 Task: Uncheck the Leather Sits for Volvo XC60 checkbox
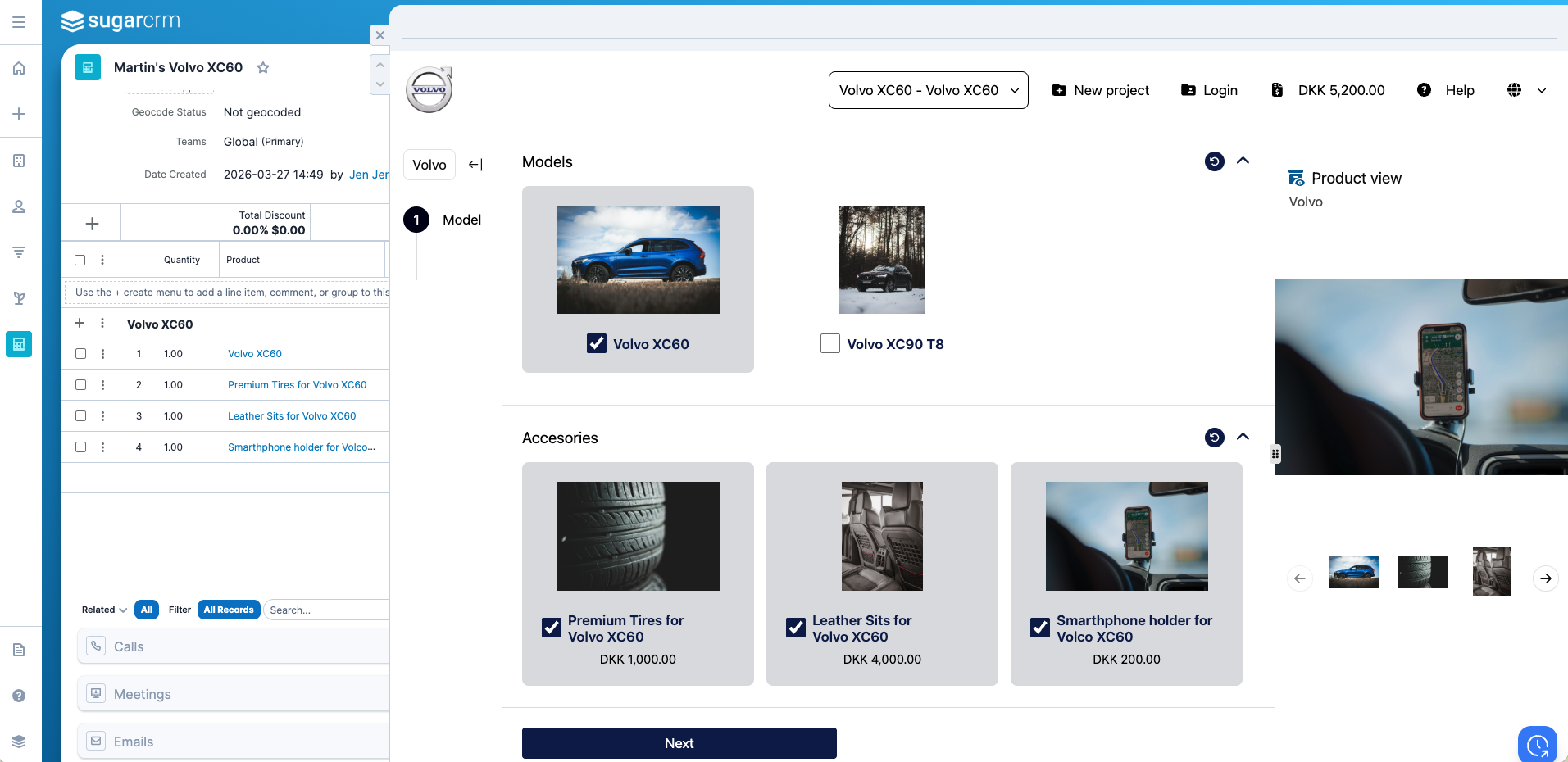pyautogui.click(x=796, y=628)
